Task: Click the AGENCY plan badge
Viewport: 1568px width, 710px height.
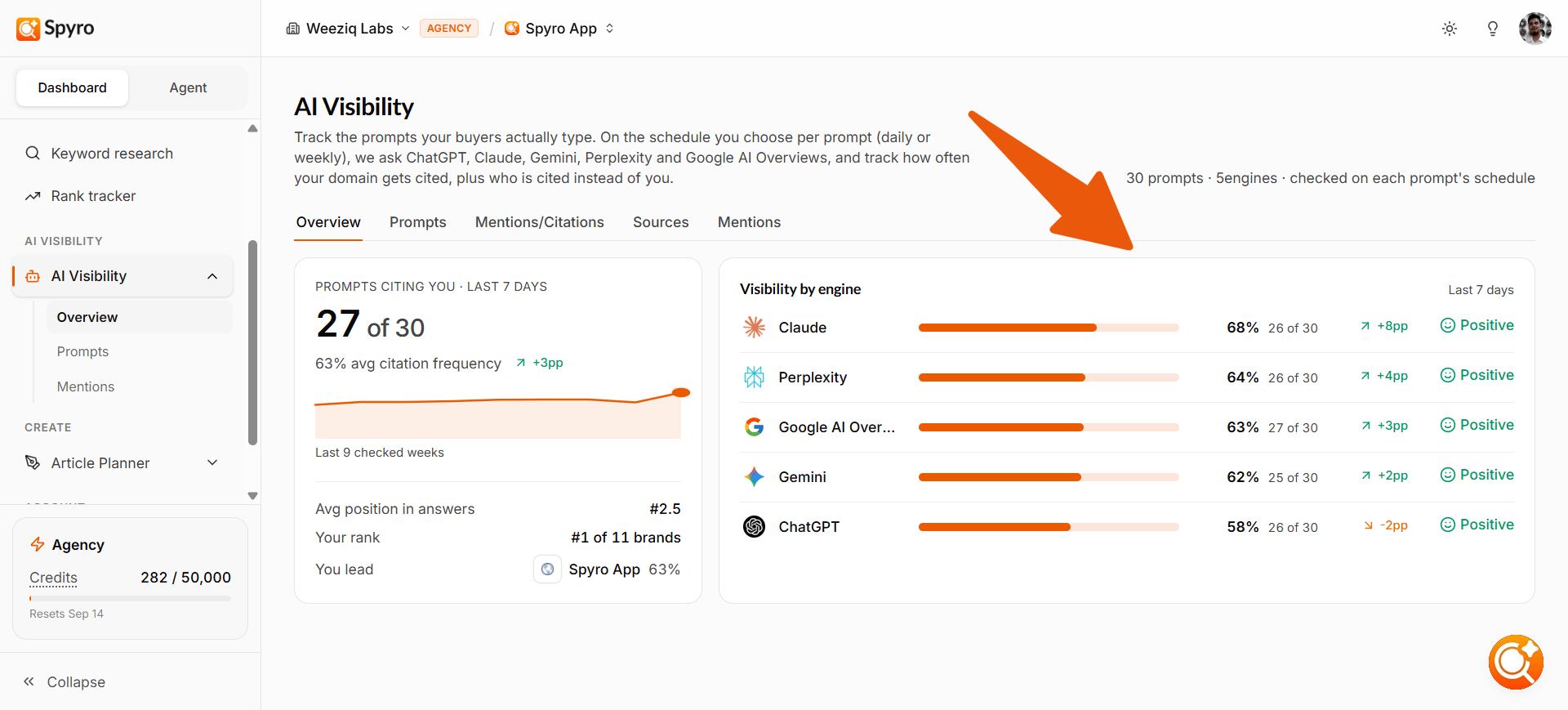Action: pos(449,29)
